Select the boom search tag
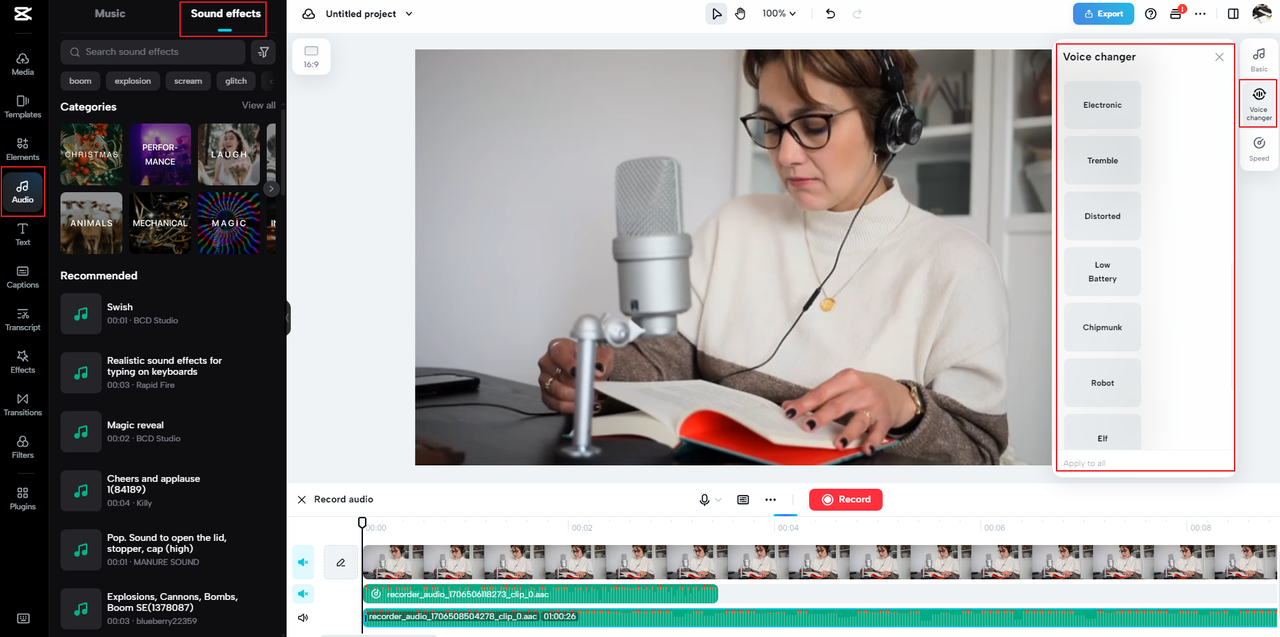Image resolution: width=1280 pixels, height=637 pixels. pyautogui.click(x=80, y=81)
